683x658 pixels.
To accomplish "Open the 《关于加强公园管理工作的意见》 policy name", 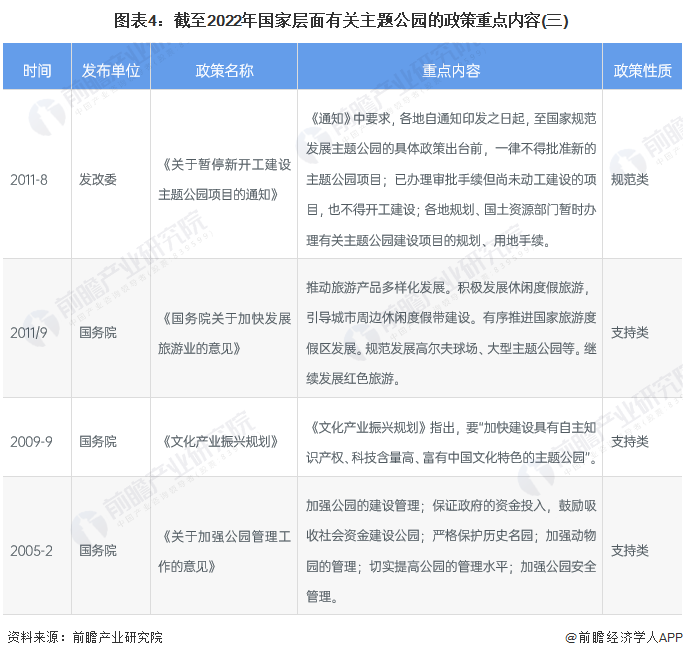I will point(224,551).
